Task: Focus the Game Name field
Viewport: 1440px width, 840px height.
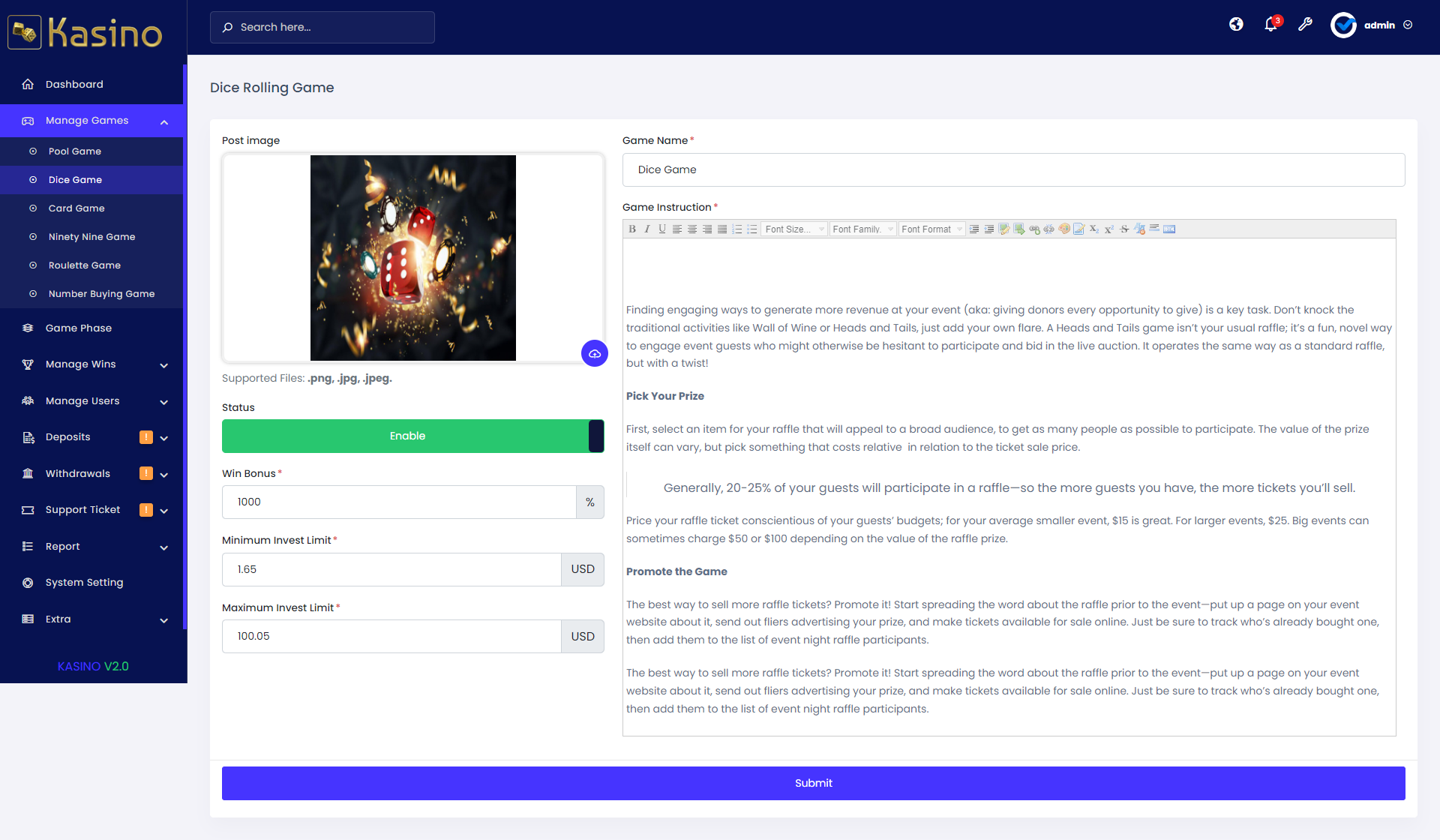Action: pos(1013,169)
